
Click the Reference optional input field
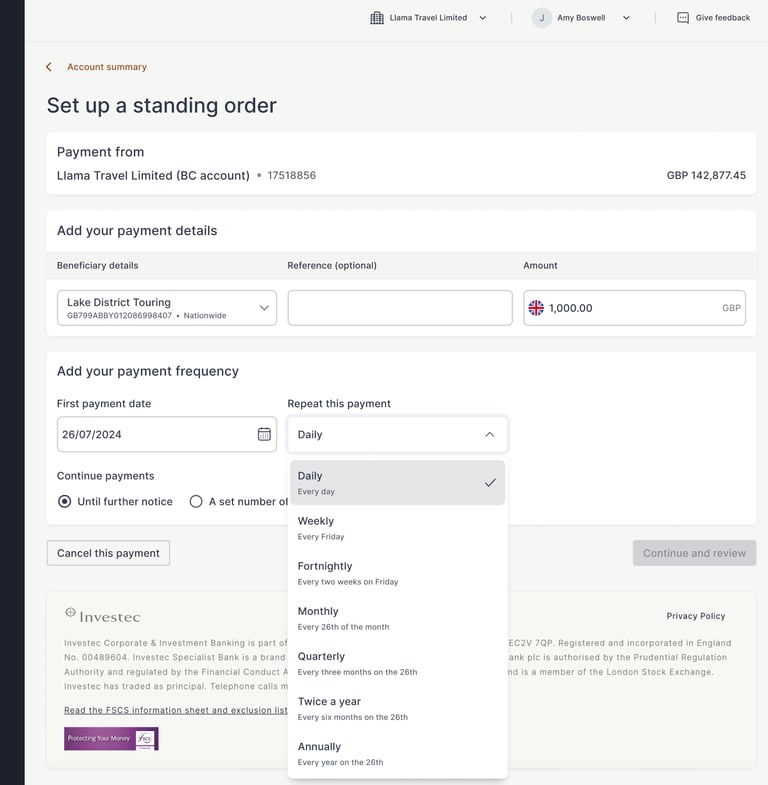(x=399, y=308)
